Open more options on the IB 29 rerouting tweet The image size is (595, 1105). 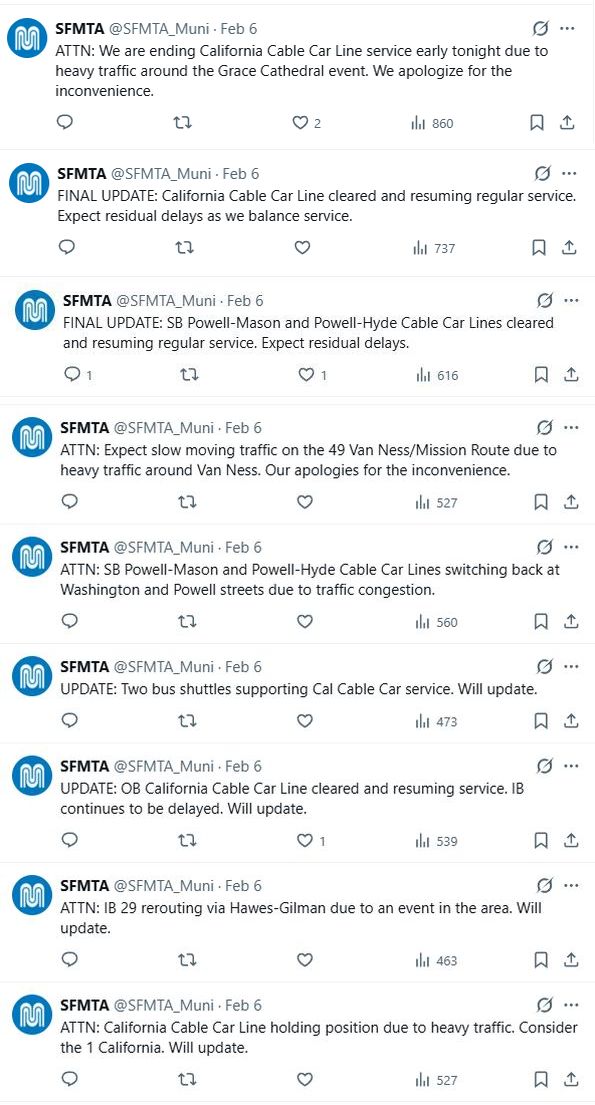coord(571,884)
